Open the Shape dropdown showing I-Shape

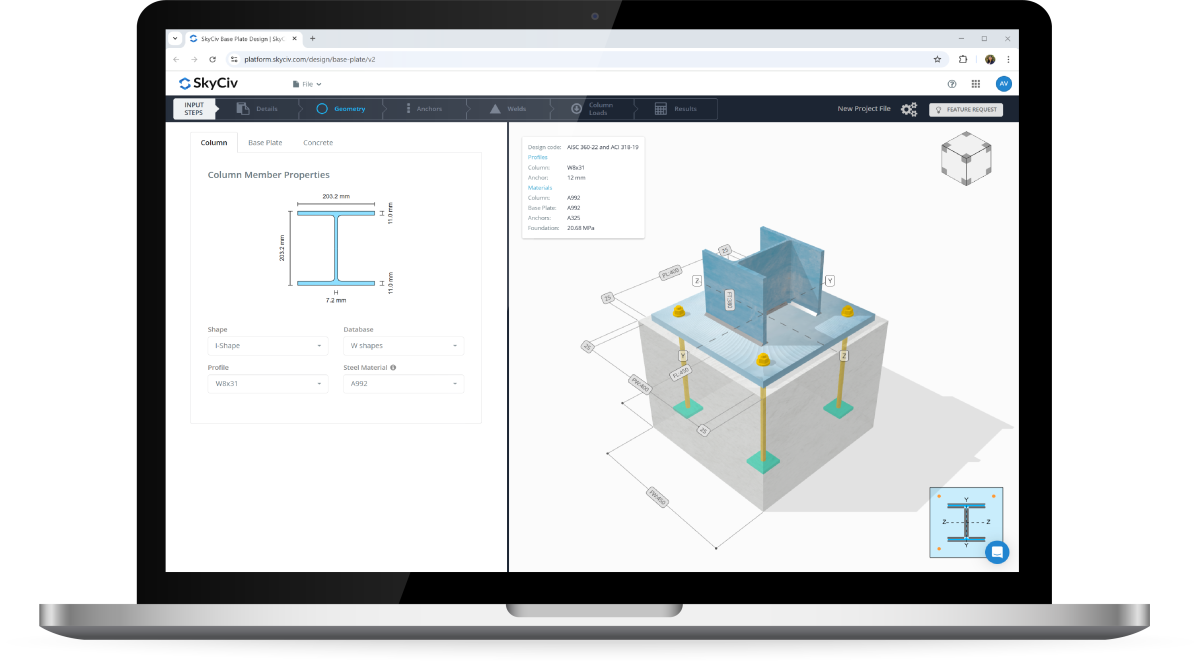tap(267, 345)
